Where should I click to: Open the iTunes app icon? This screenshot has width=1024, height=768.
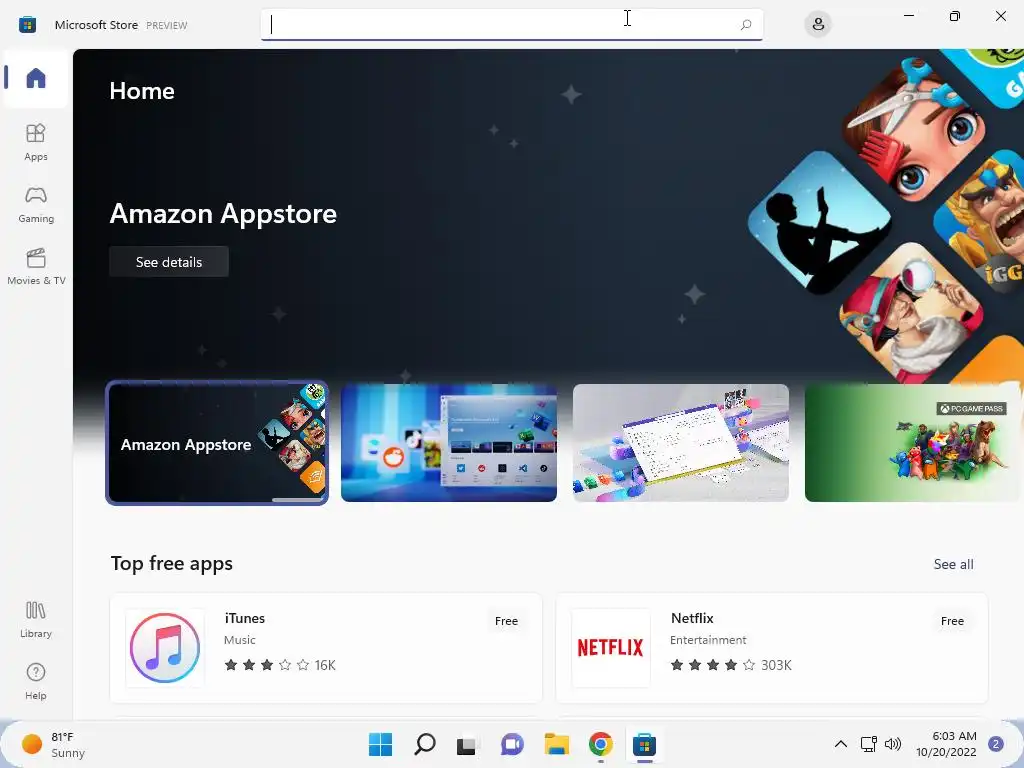click(x=165, y=648)
